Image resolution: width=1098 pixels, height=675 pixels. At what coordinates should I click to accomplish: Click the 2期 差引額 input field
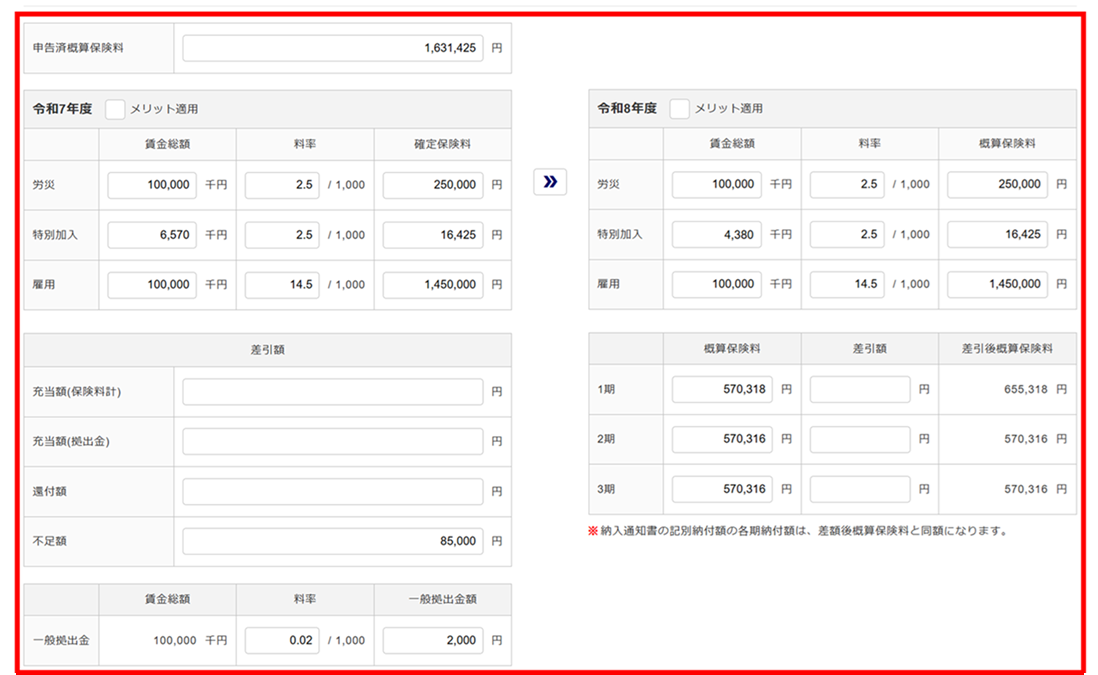(x=860, y=439)
